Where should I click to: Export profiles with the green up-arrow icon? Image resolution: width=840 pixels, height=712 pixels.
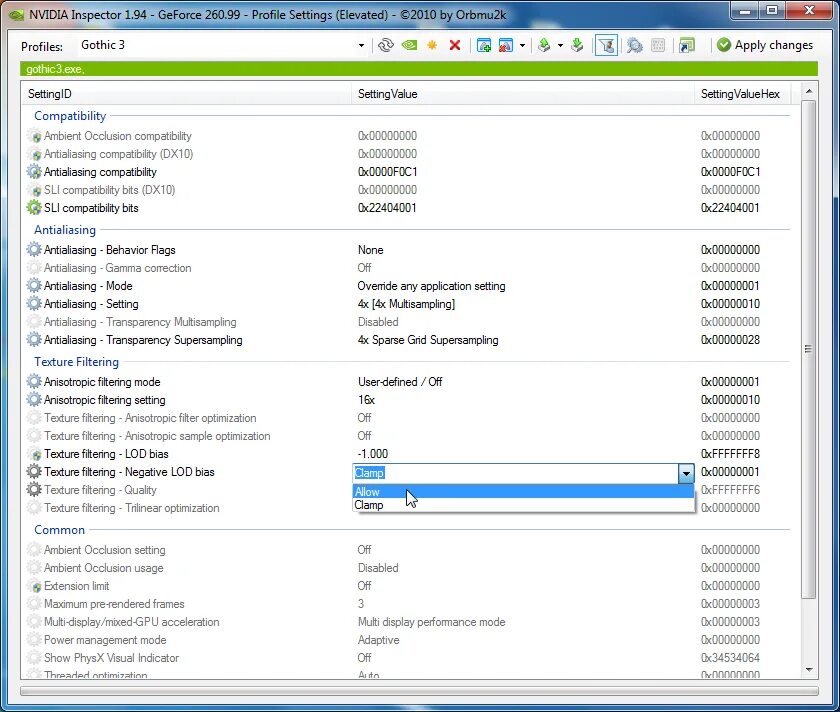[544, 46]
